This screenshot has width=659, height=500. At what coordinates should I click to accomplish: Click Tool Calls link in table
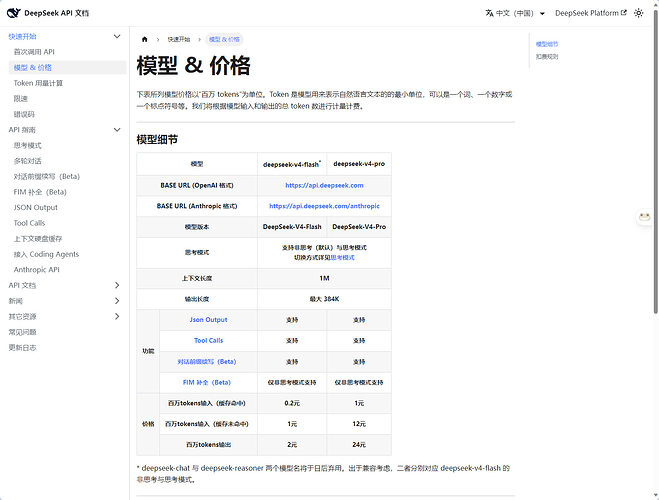pos(208,340)
